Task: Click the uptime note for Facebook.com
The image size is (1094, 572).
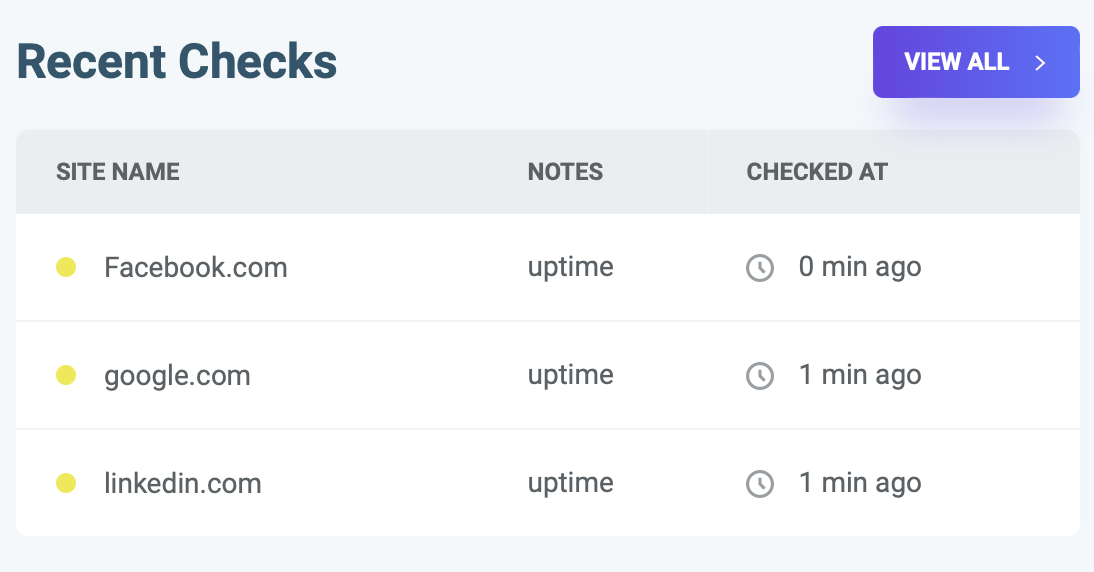Action: pos(570,267)
